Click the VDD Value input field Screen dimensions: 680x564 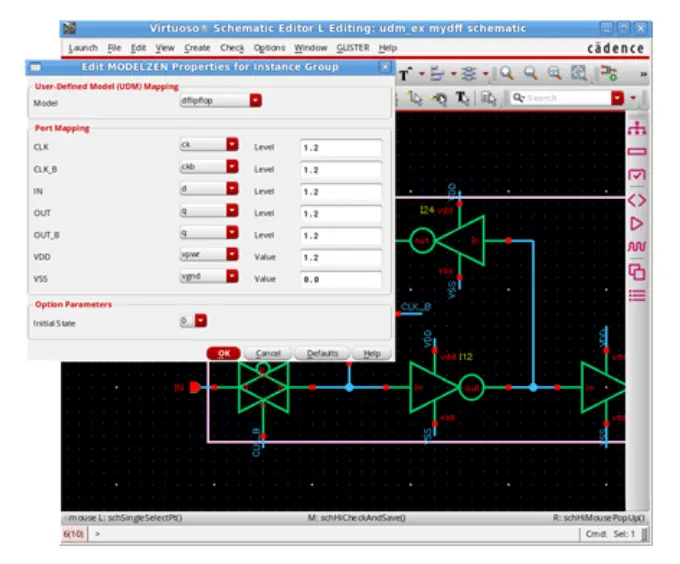[341, 258]
